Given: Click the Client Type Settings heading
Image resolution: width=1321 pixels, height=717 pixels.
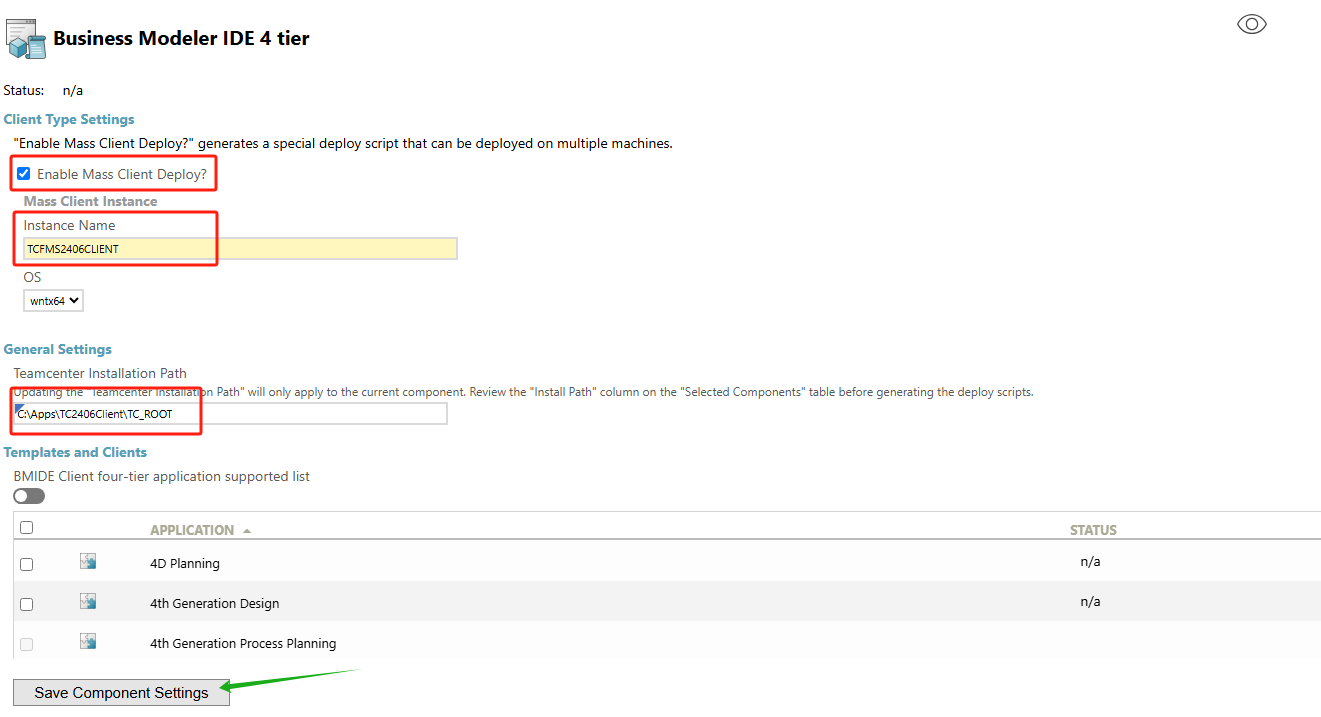Looking at the screenshot, I should 69,119.
